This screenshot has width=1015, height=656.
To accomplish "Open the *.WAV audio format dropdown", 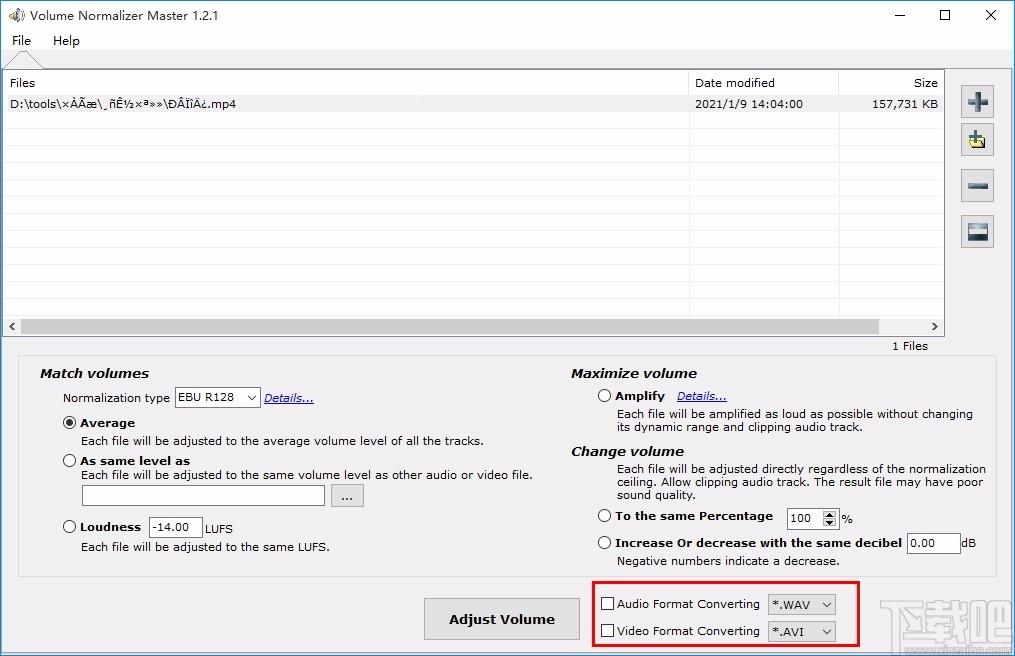I will click(x=801, y=604).
